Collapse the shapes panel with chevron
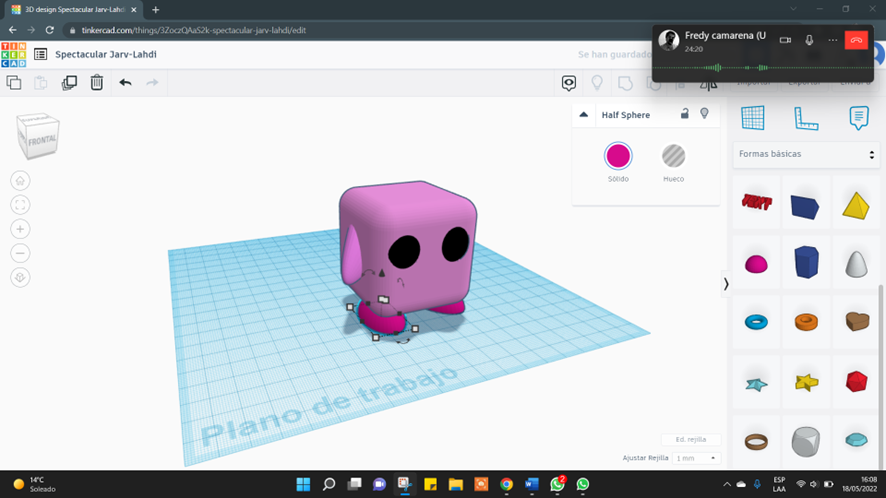The image size is (886, 498). [x=726, y=284]
